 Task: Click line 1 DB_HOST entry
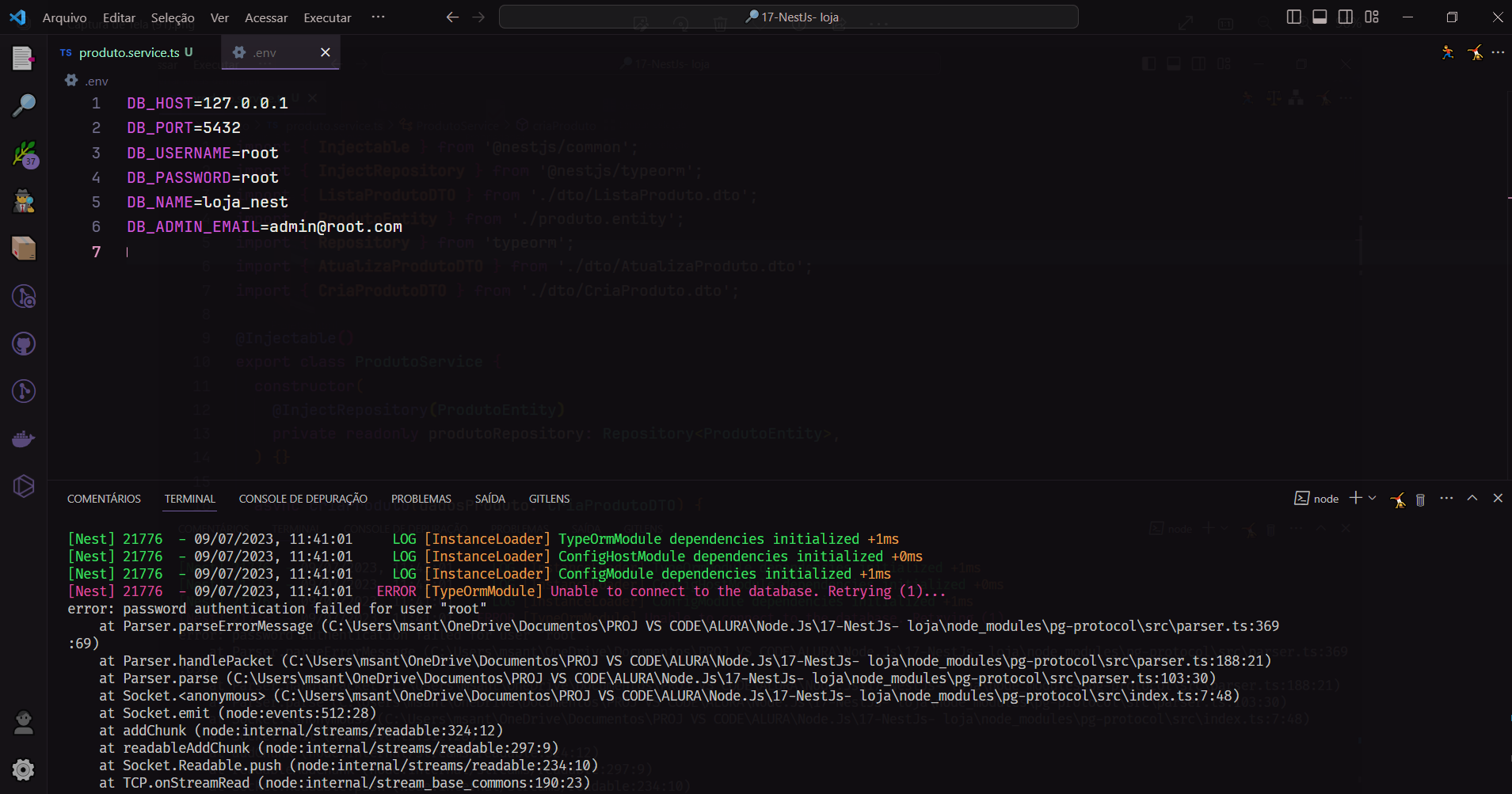(208, 103)
